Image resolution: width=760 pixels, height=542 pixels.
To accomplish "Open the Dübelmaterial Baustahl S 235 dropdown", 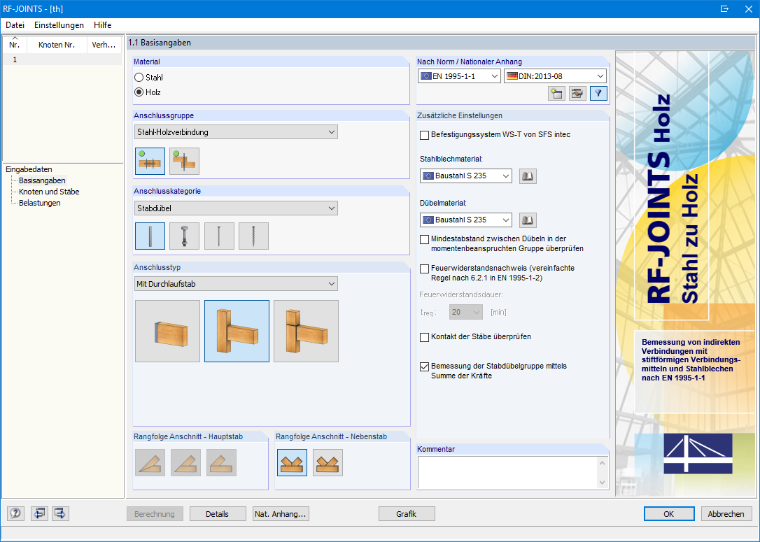I will (466, 220).
